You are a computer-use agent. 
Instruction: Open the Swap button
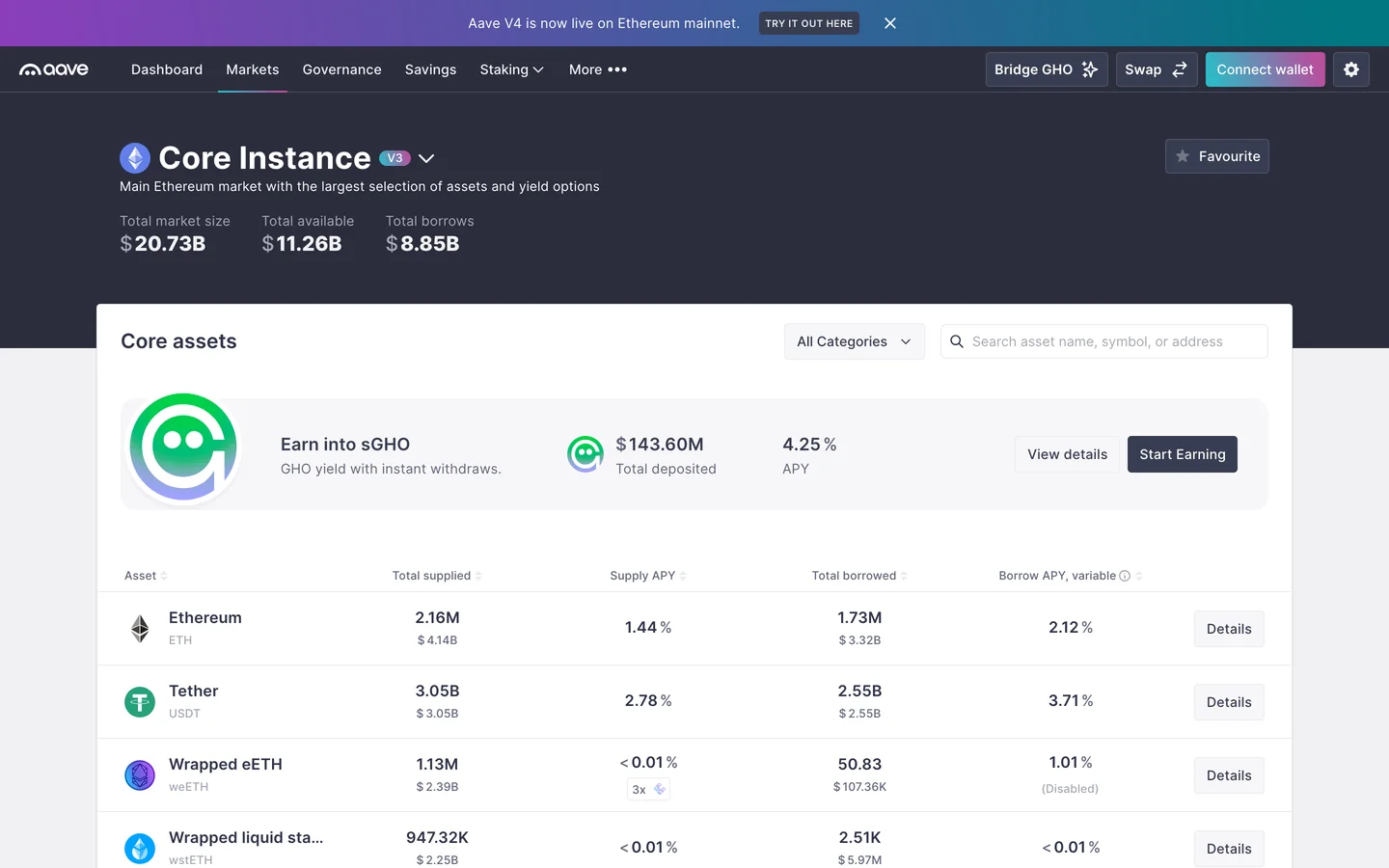(x=1157, y=69)
